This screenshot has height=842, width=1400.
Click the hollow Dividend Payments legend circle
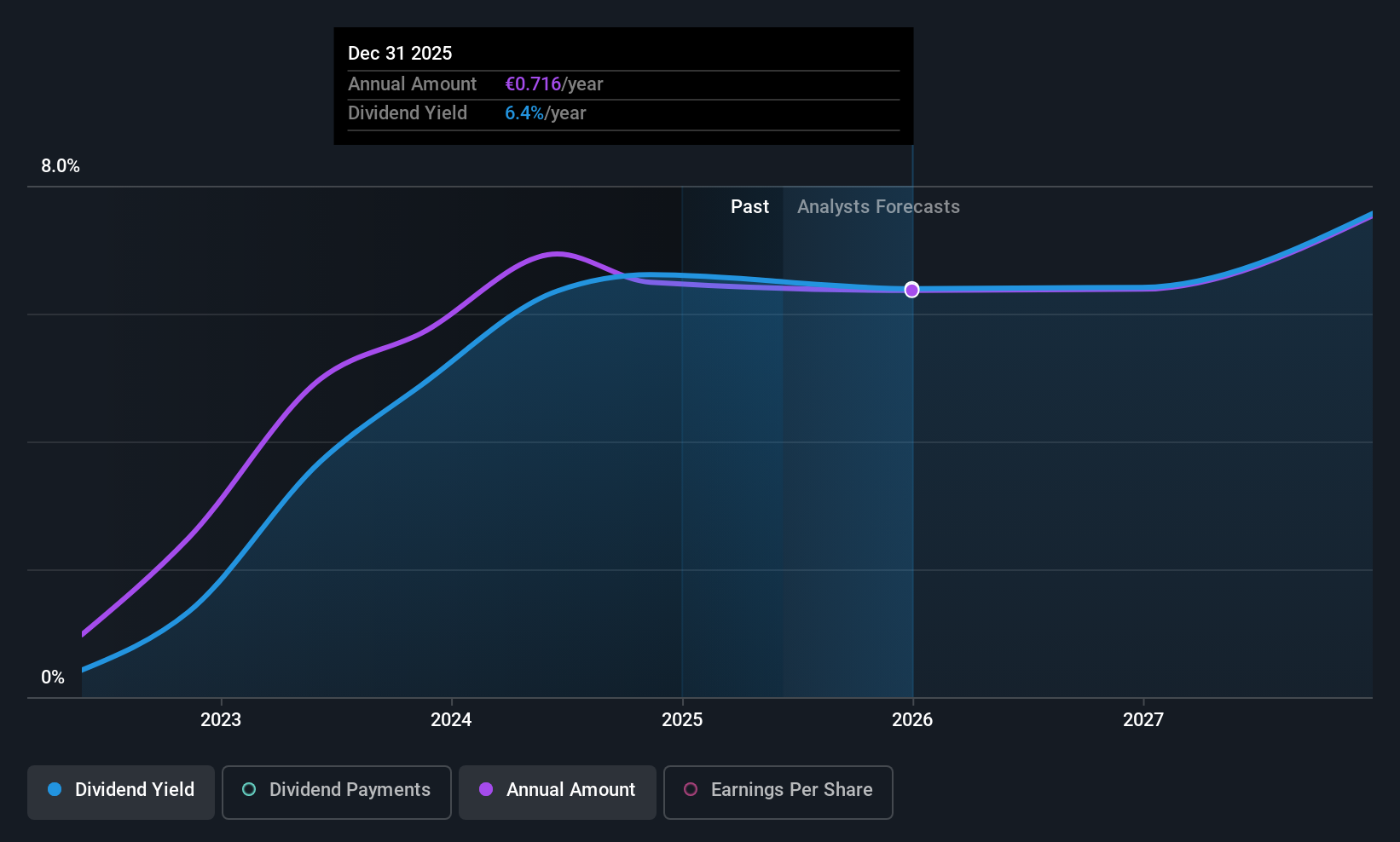[249, 789]
